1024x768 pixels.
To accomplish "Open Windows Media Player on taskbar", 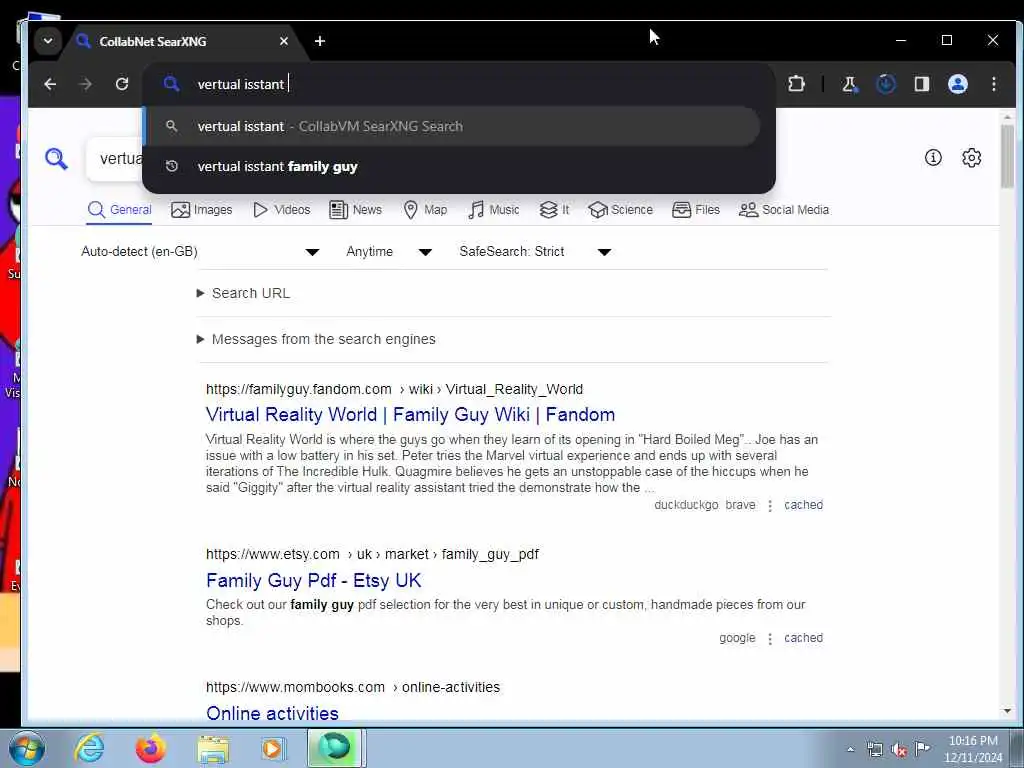I will [273, 748].
